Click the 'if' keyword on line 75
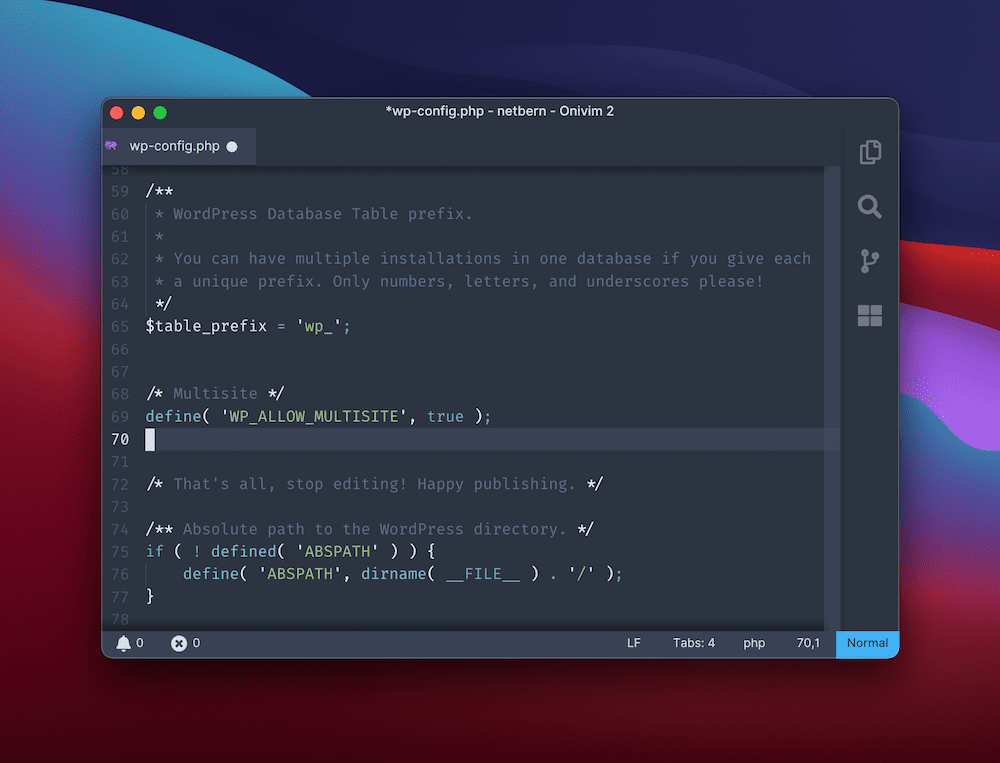Screen dimensions: 1000x763 coord(154,552)
